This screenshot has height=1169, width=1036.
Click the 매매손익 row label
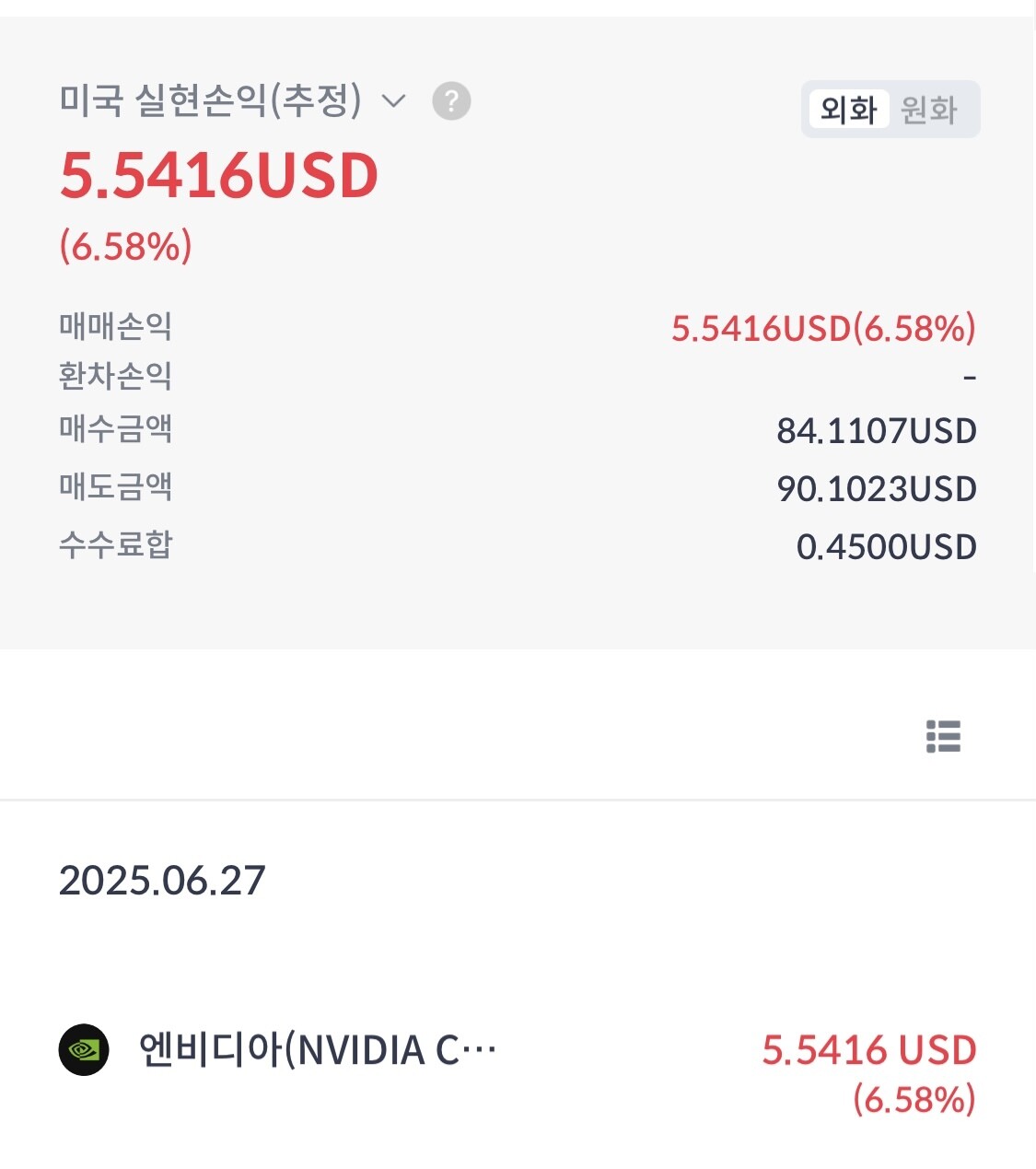coord(116,326)
